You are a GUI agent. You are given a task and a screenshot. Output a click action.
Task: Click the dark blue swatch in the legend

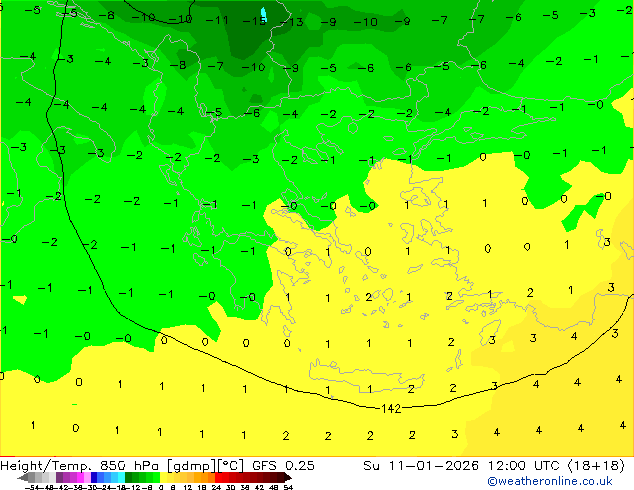coord(94,477)
